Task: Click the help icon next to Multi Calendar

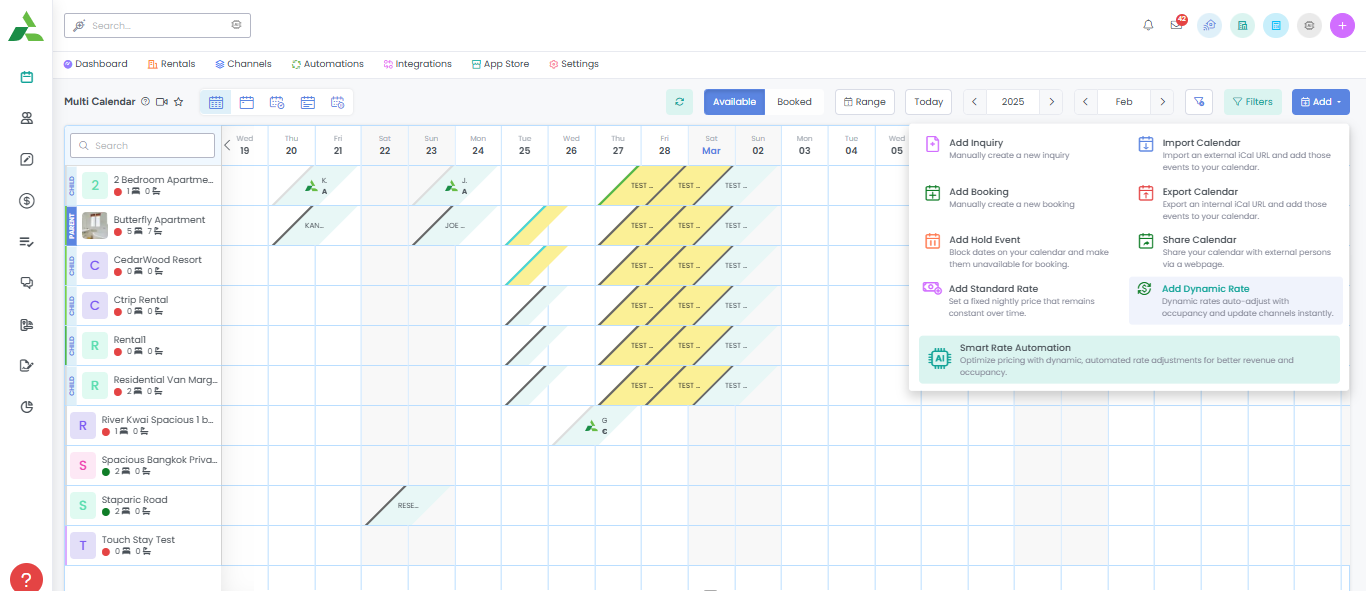Action: coord(146,101)
